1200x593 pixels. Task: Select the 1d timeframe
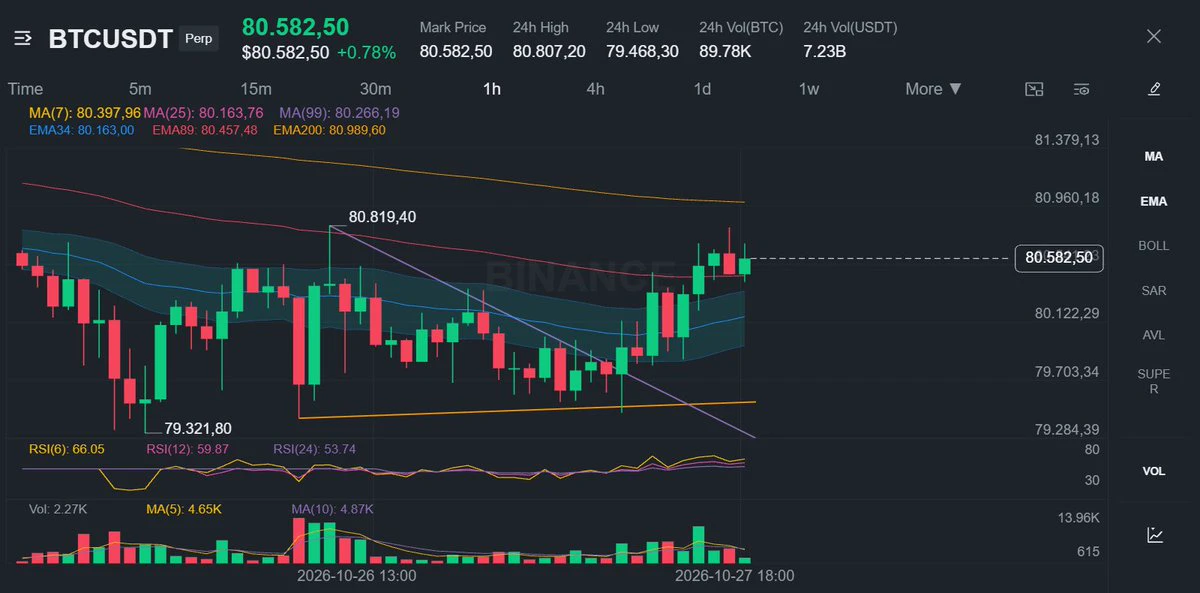tap(703, 89)
